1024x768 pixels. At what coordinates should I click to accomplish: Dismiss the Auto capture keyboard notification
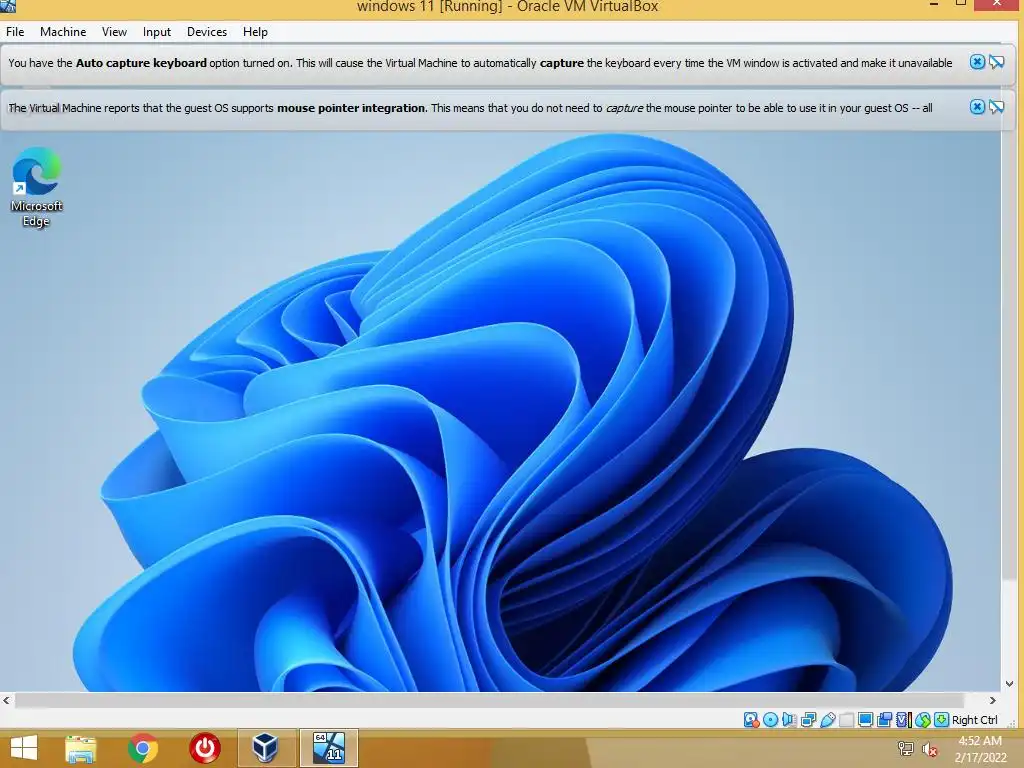977,62
